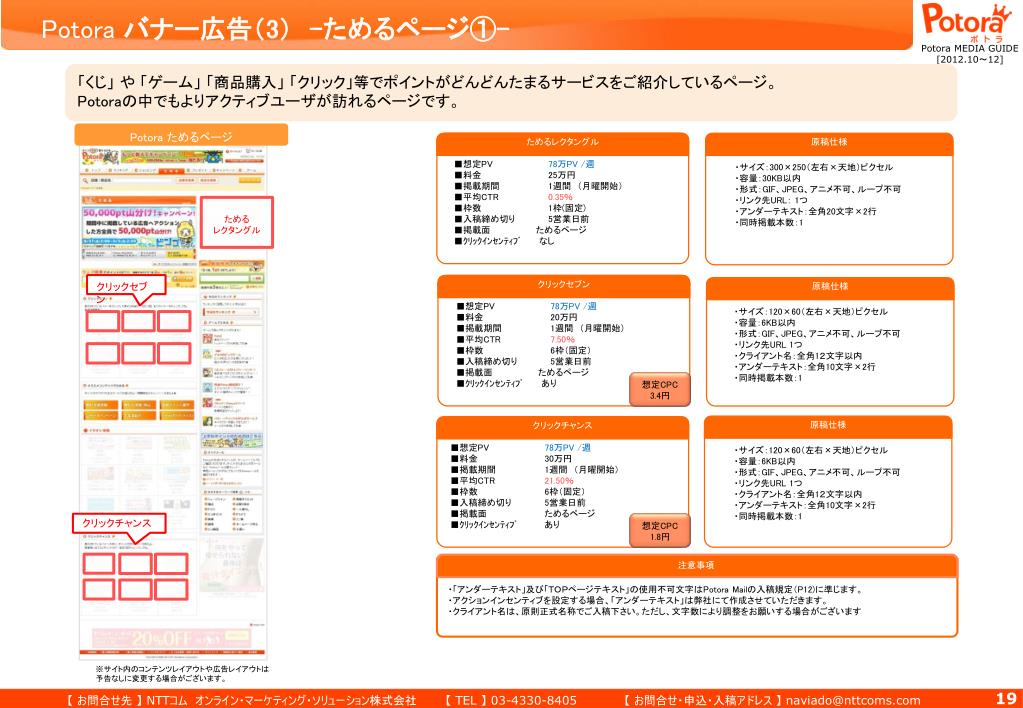Select the phone number "03-4330-8405"
Screen dimensions: 1023x708
pyautogui.click(x=534, y=700)
